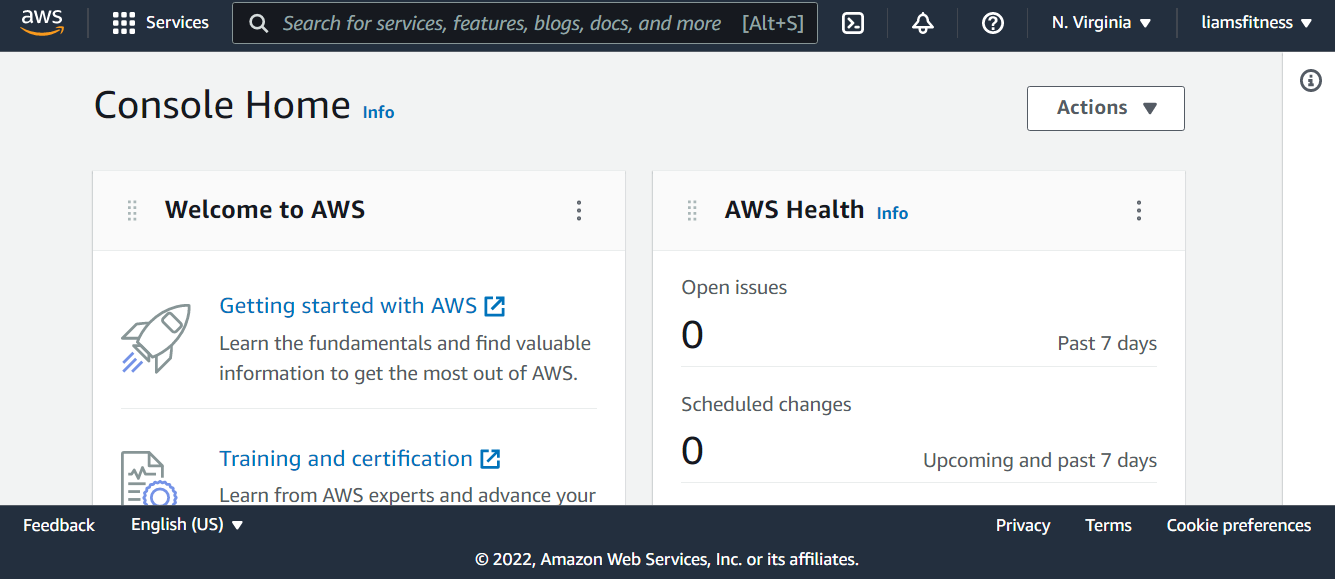Screen dimensions: 1335x579
Task: Expand the liamsfitness account dropdown
Action: click(x=1256, y=23)
